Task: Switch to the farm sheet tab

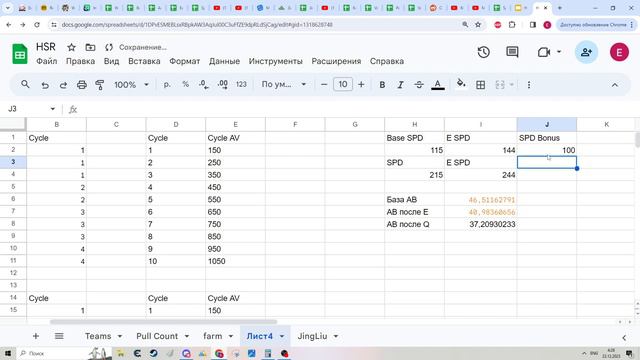Action: click(x=213, y=336)
